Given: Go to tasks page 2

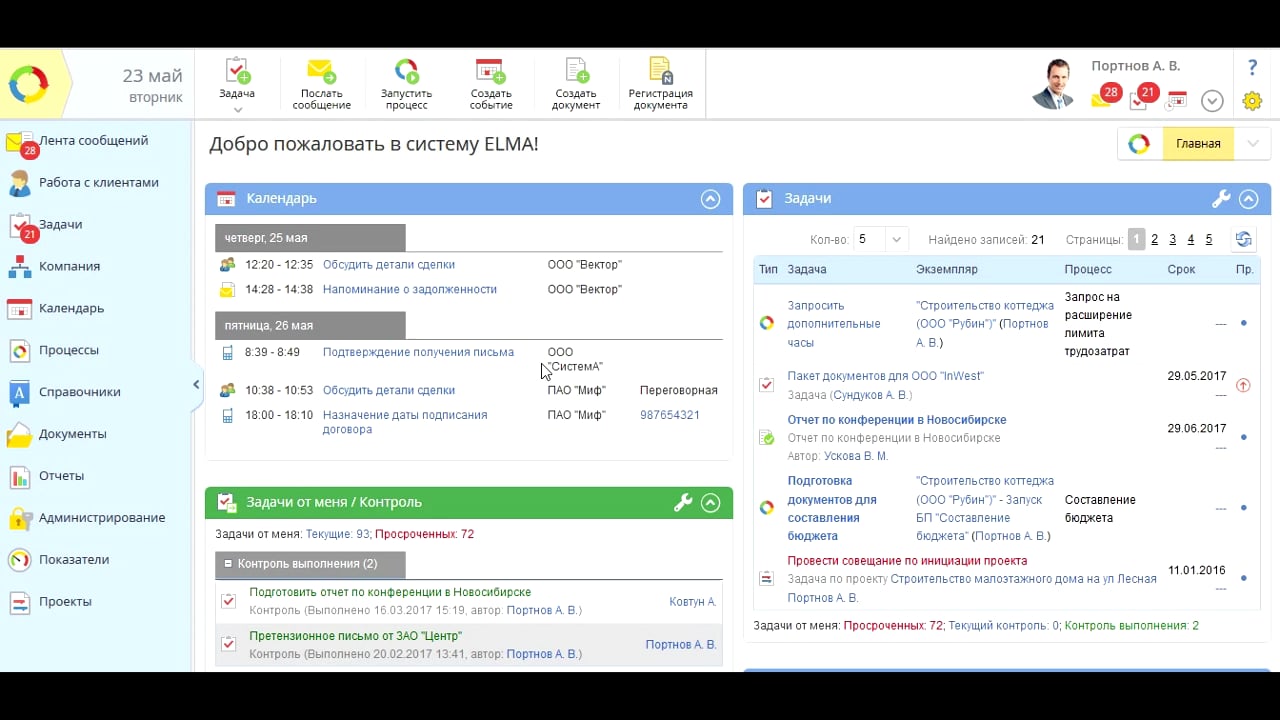Looking at the screenshot, I should point(1154,240).
